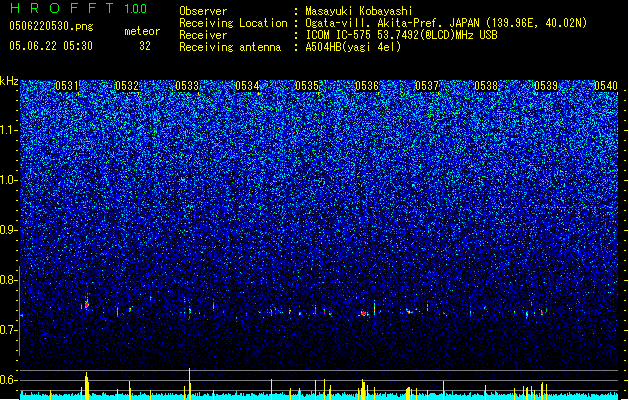Click the meteor echo near 0536
This screenshot has height=400, width=629.
[364, 313]
